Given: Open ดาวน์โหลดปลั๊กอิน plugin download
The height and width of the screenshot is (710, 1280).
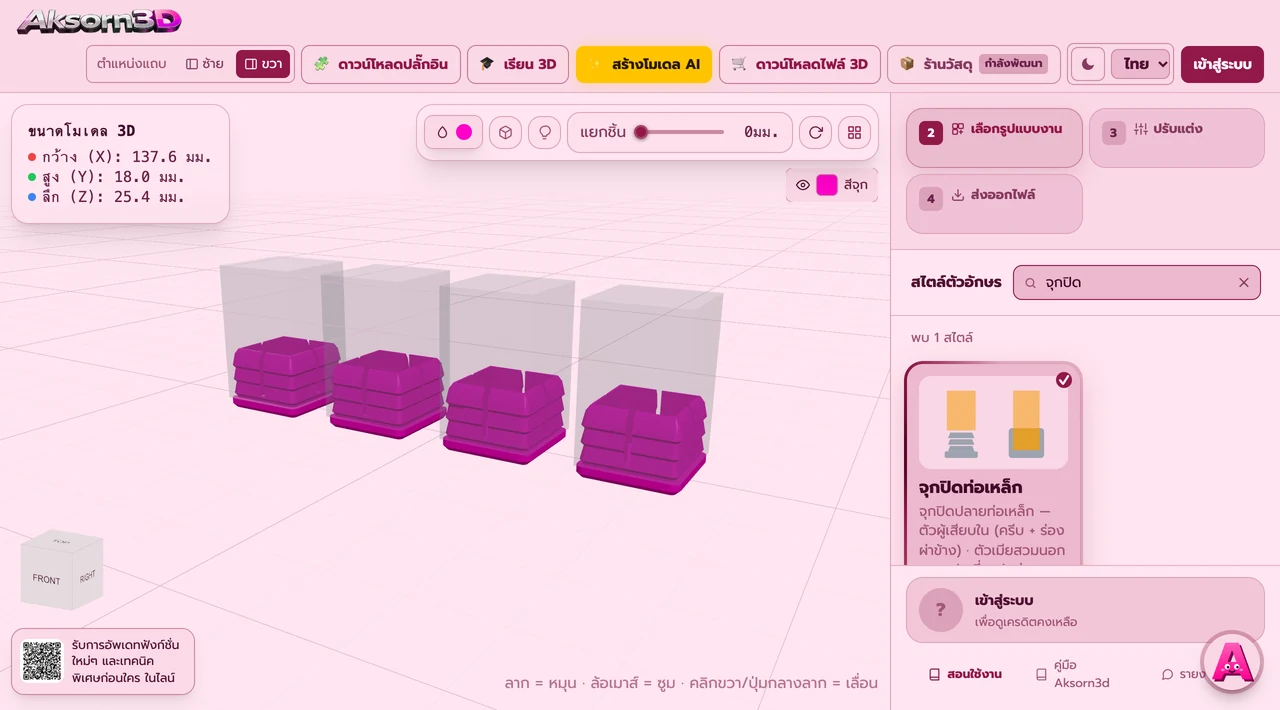Looking at the screenshot, I should click(x=381, y=64).
